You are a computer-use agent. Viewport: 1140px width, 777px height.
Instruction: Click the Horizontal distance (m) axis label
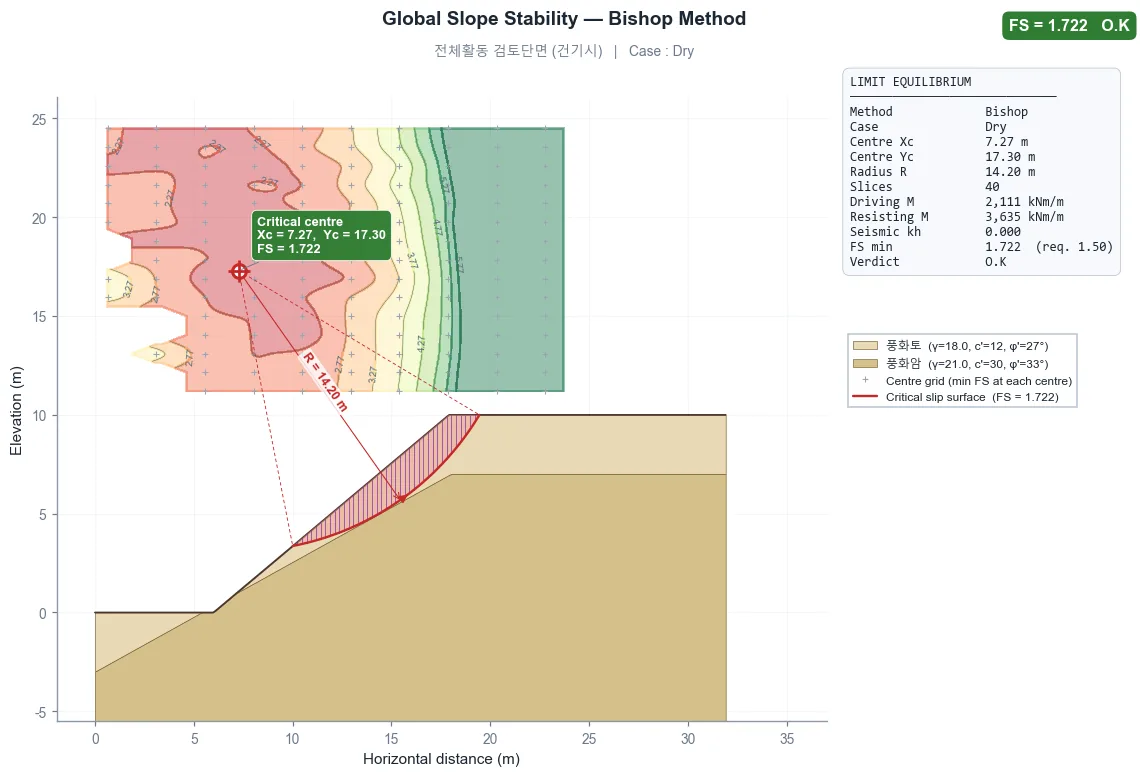click(x=441, y=759)
